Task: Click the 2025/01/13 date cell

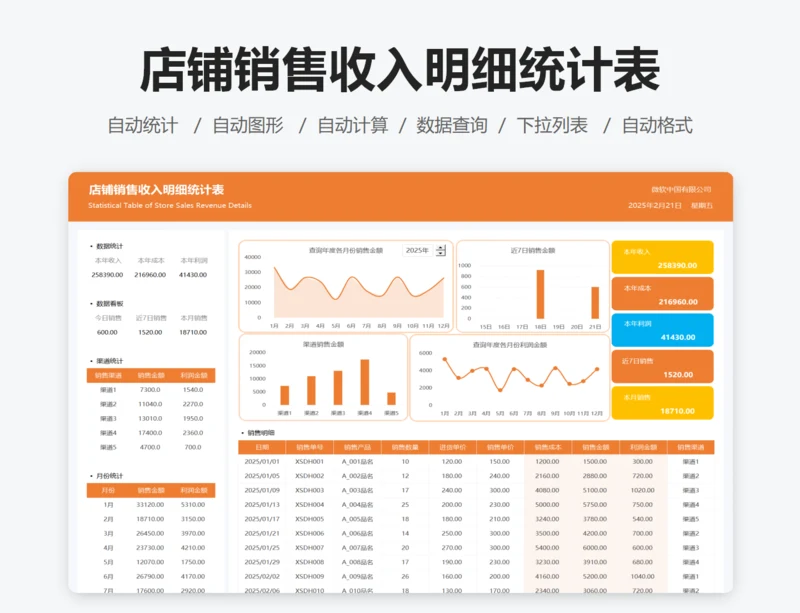Action: pyautogui.click(x=262, y=504)
